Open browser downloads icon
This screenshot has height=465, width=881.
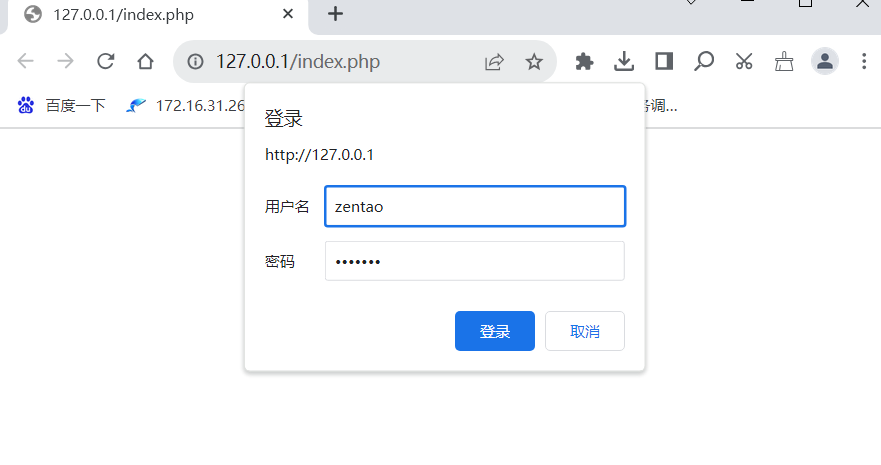(624, 61)
